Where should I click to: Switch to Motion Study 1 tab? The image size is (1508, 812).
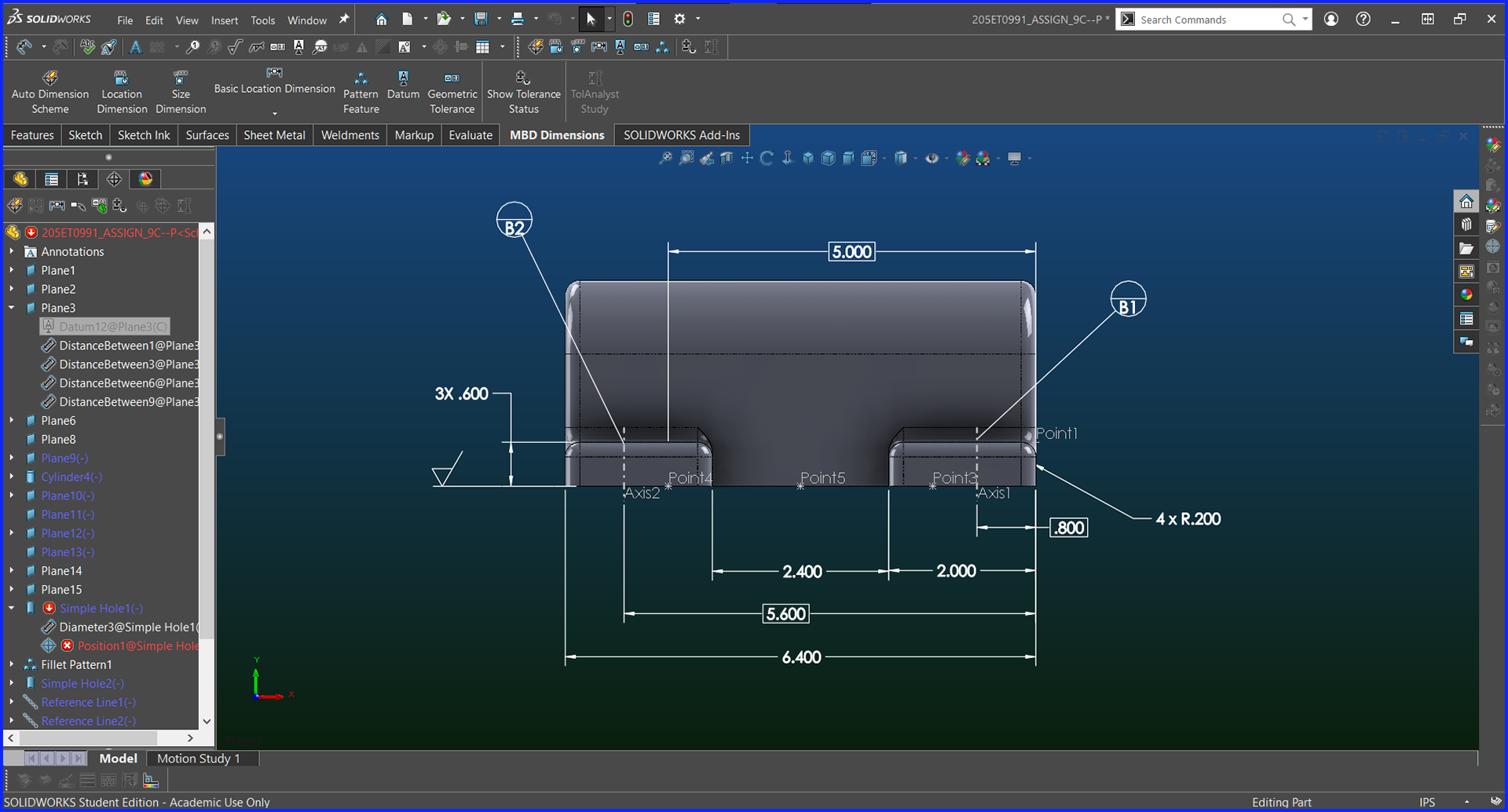pos(199,759)
